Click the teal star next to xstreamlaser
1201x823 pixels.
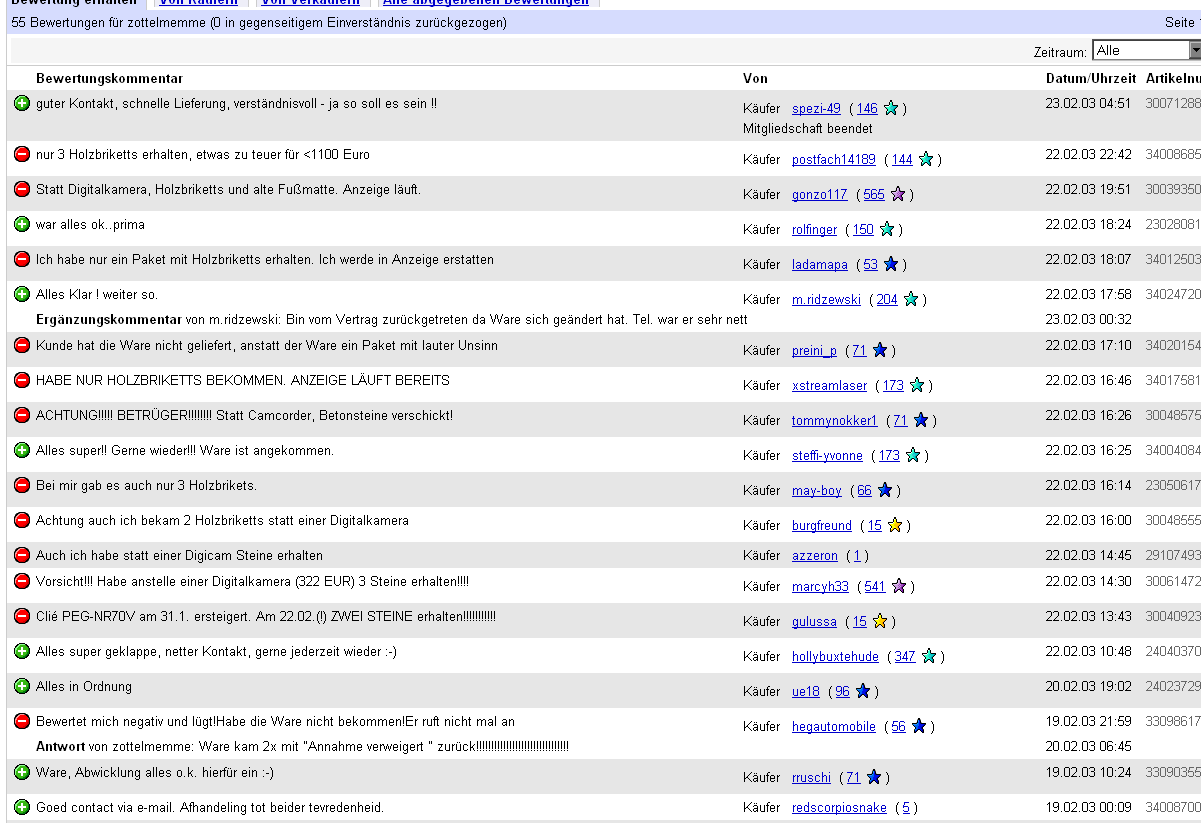[x=917, y=385]
